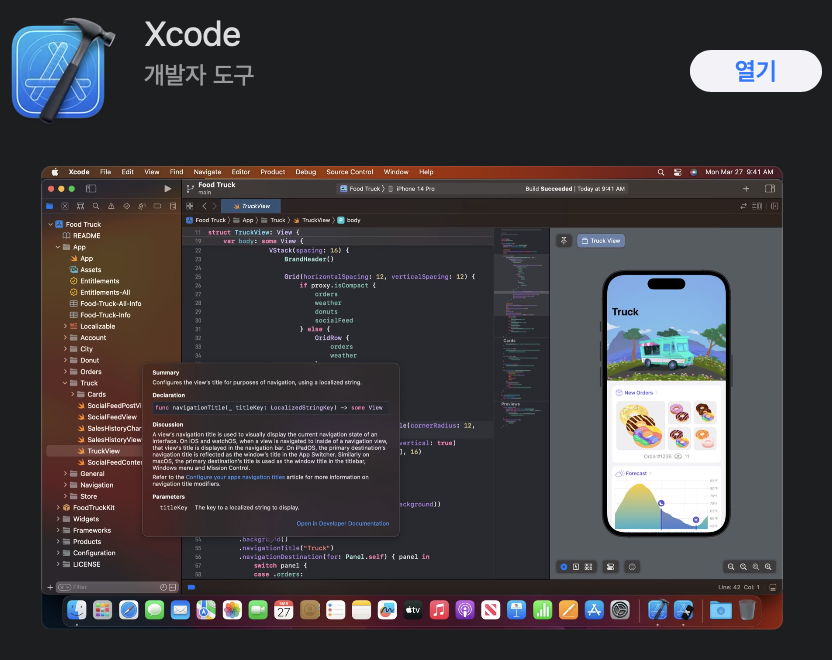
Task: Open the File menu
Action: coord(106,172)
